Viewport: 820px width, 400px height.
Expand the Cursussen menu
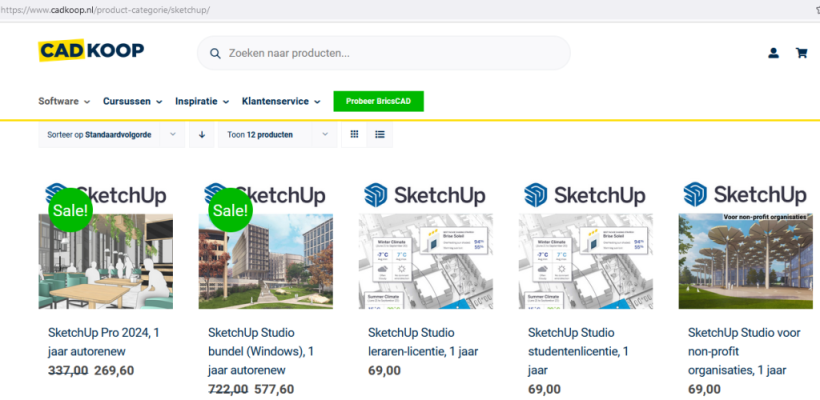(x=132, y=101)
